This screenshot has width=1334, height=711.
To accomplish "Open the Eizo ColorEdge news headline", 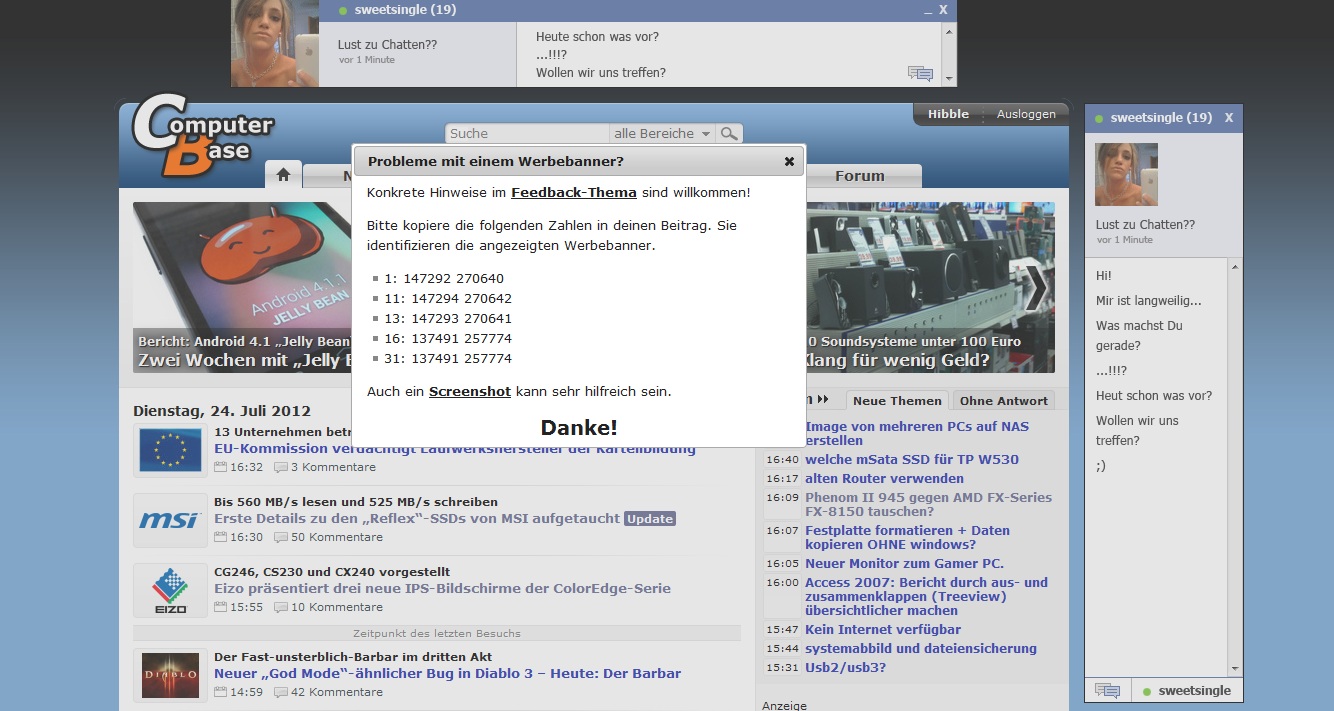I will pos(442,588).
